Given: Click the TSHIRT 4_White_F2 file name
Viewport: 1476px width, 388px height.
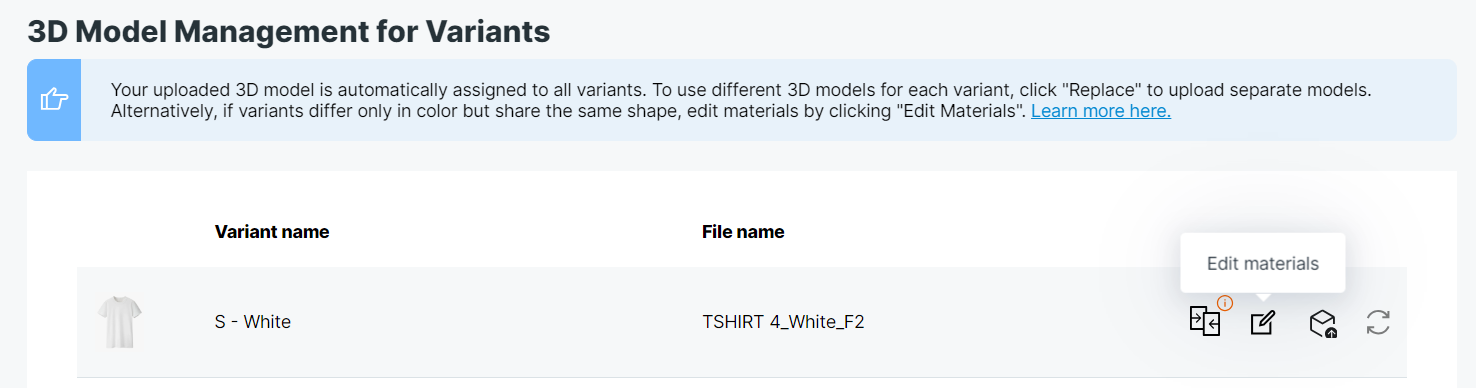Looking at the screenshot, I should click(x=783, y=322).
